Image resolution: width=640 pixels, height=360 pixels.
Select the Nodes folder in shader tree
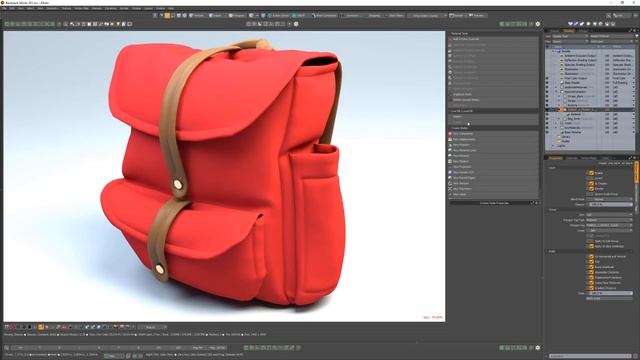click(565, 141)
